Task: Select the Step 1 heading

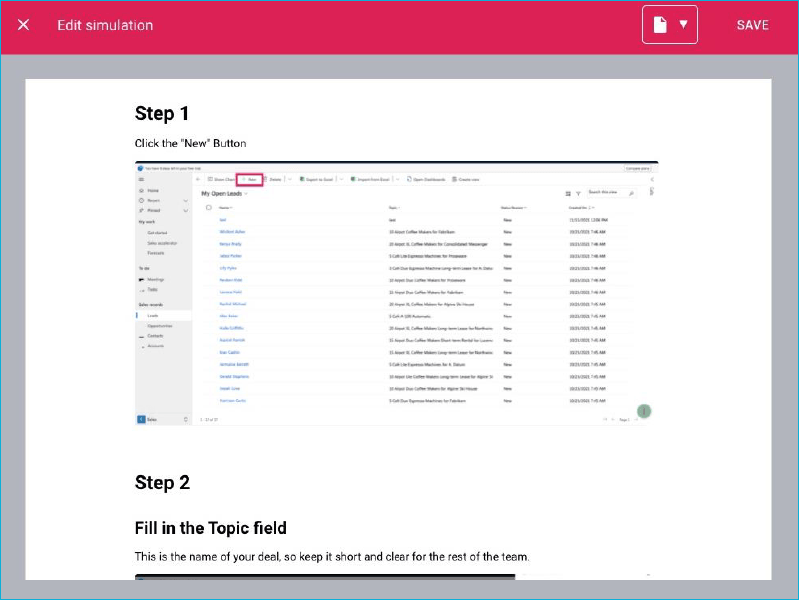Action: click(162, 113)
